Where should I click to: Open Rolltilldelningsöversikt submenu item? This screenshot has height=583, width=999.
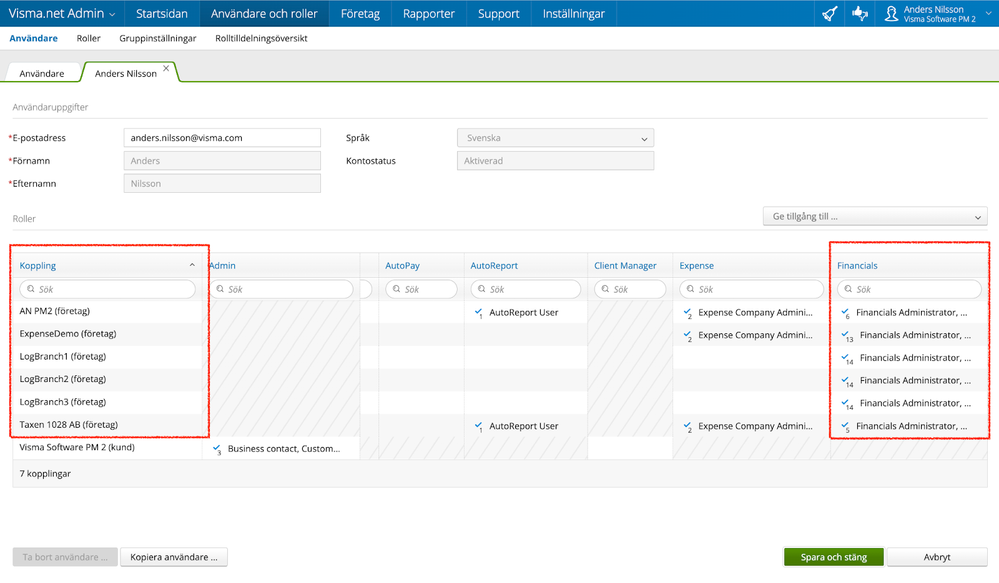click(x=261, y=38)
